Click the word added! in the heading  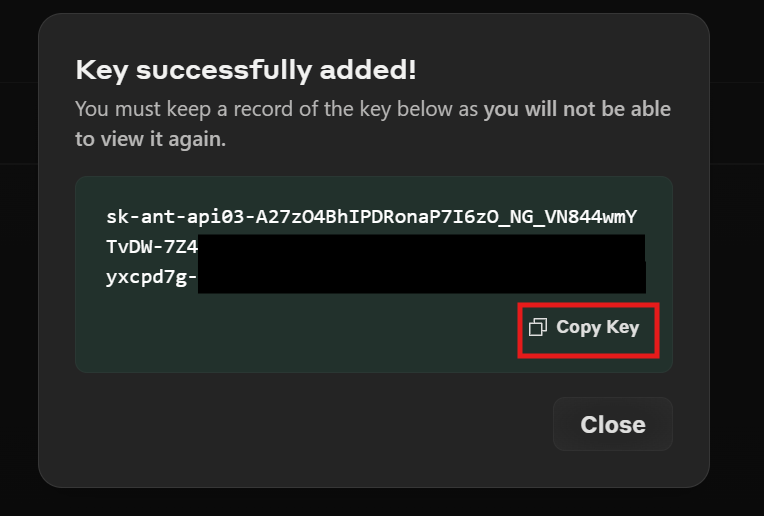click(x=368, y=70)
